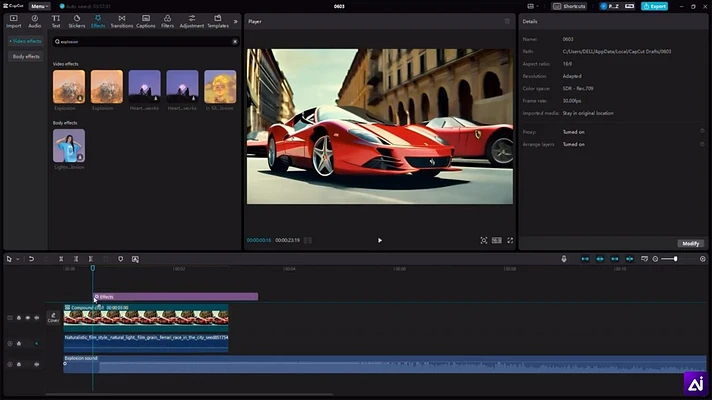This screenshot has height=400, width=712.
Task: Split clip at playhead
Action: [x=61, y=259]
